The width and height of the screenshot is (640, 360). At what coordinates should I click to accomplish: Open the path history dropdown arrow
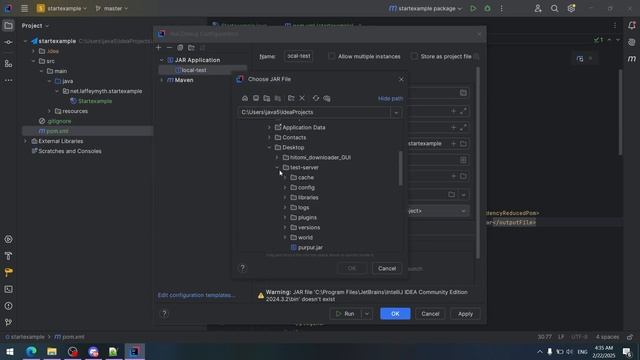click(x=396, y=113)
